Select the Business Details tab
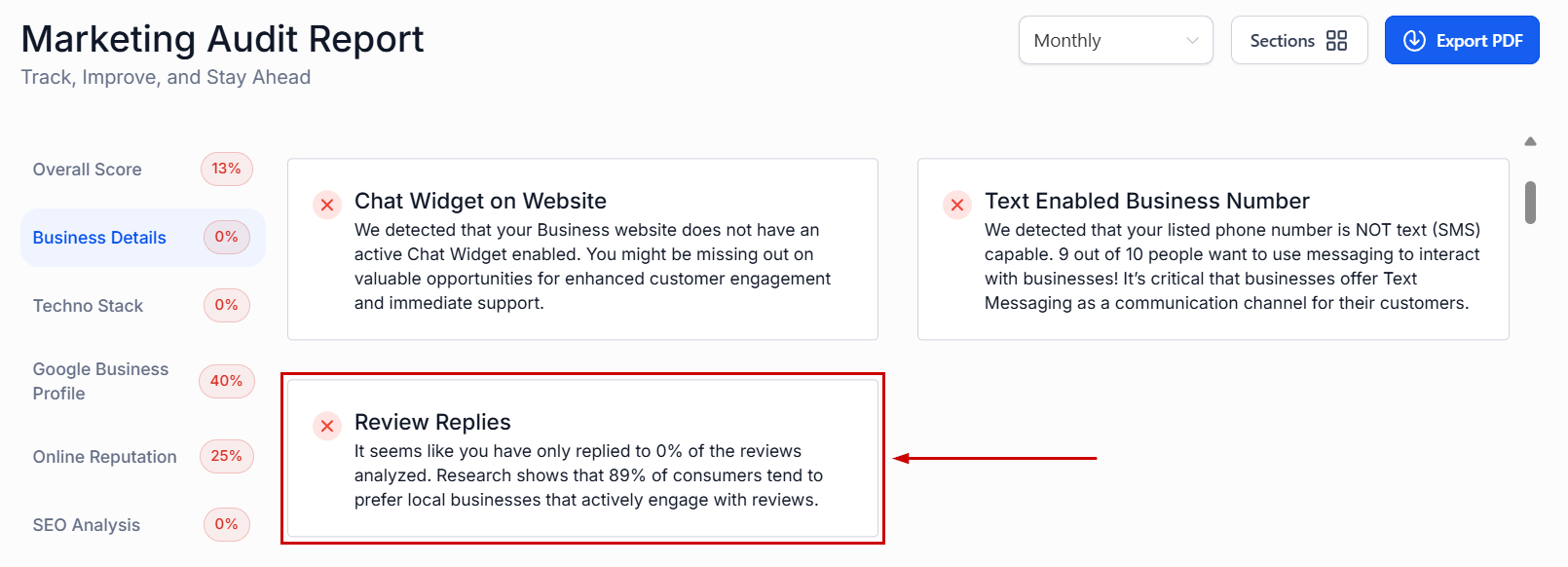 (x=99, y=238)
